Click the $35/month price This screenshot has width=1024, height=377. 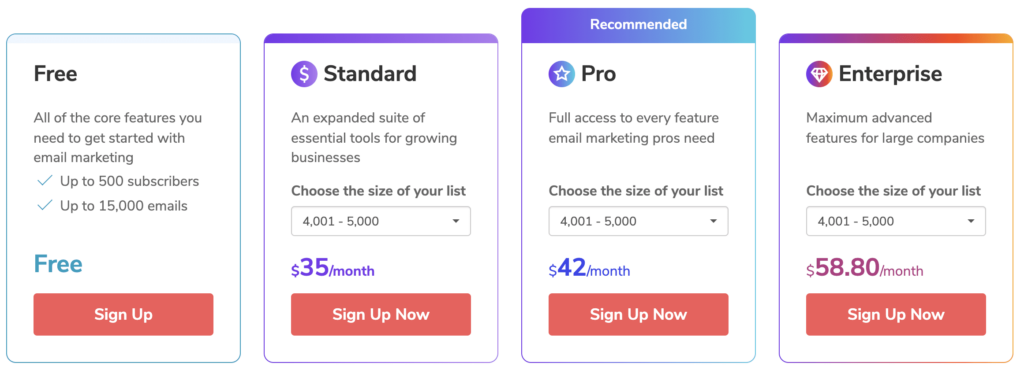click(x=333, y=268)
